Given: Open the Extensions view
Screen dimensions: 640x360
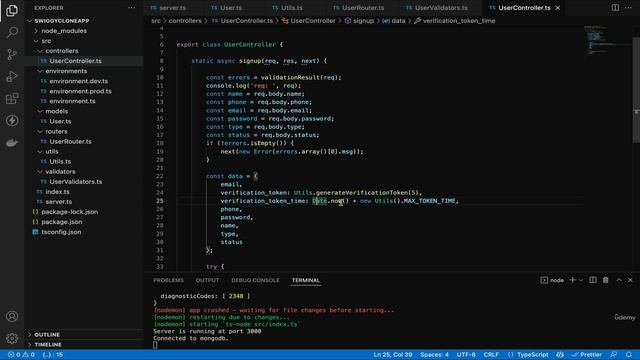Looking at the screenshot, I should click(x=12, y=98).
